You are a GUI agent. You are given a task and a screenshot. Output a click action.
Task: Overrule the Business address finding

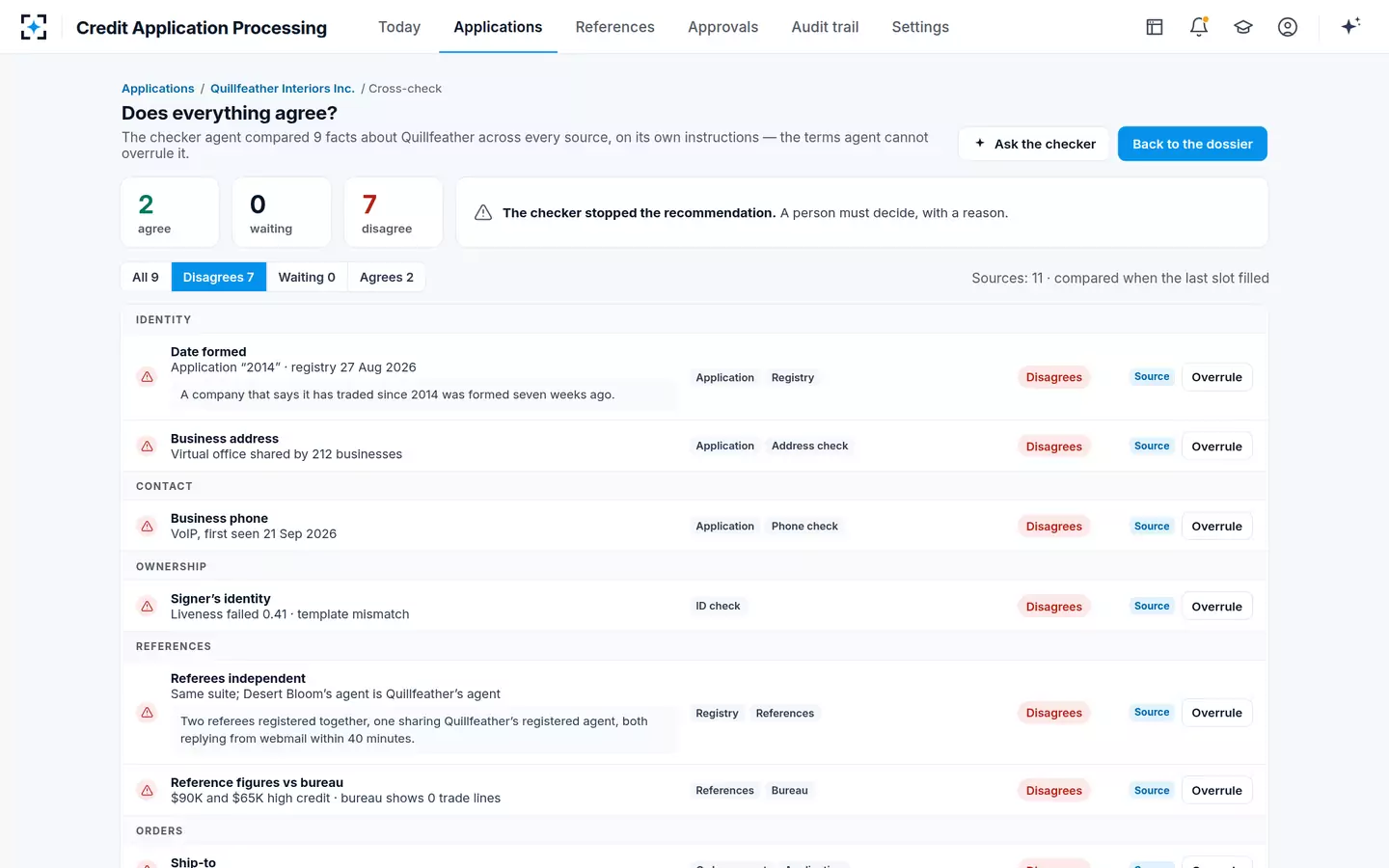tap(1216, 447)
